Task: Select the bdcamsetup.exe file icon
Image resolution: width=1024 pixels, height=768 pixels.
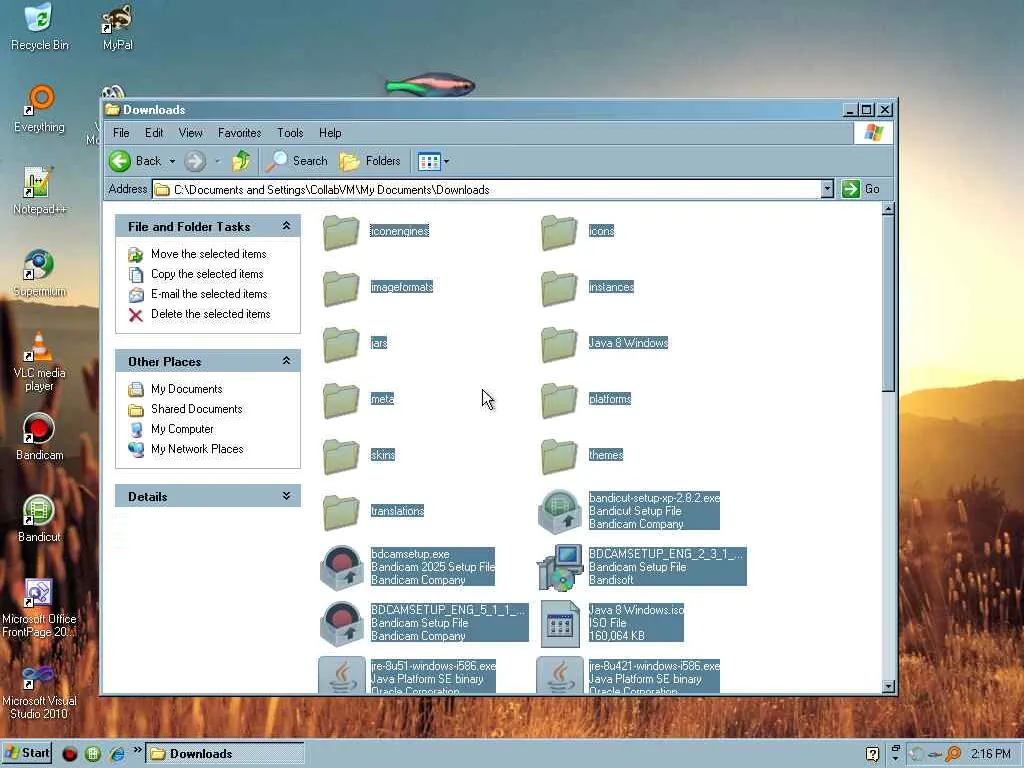Action: (x=342, y=568)
